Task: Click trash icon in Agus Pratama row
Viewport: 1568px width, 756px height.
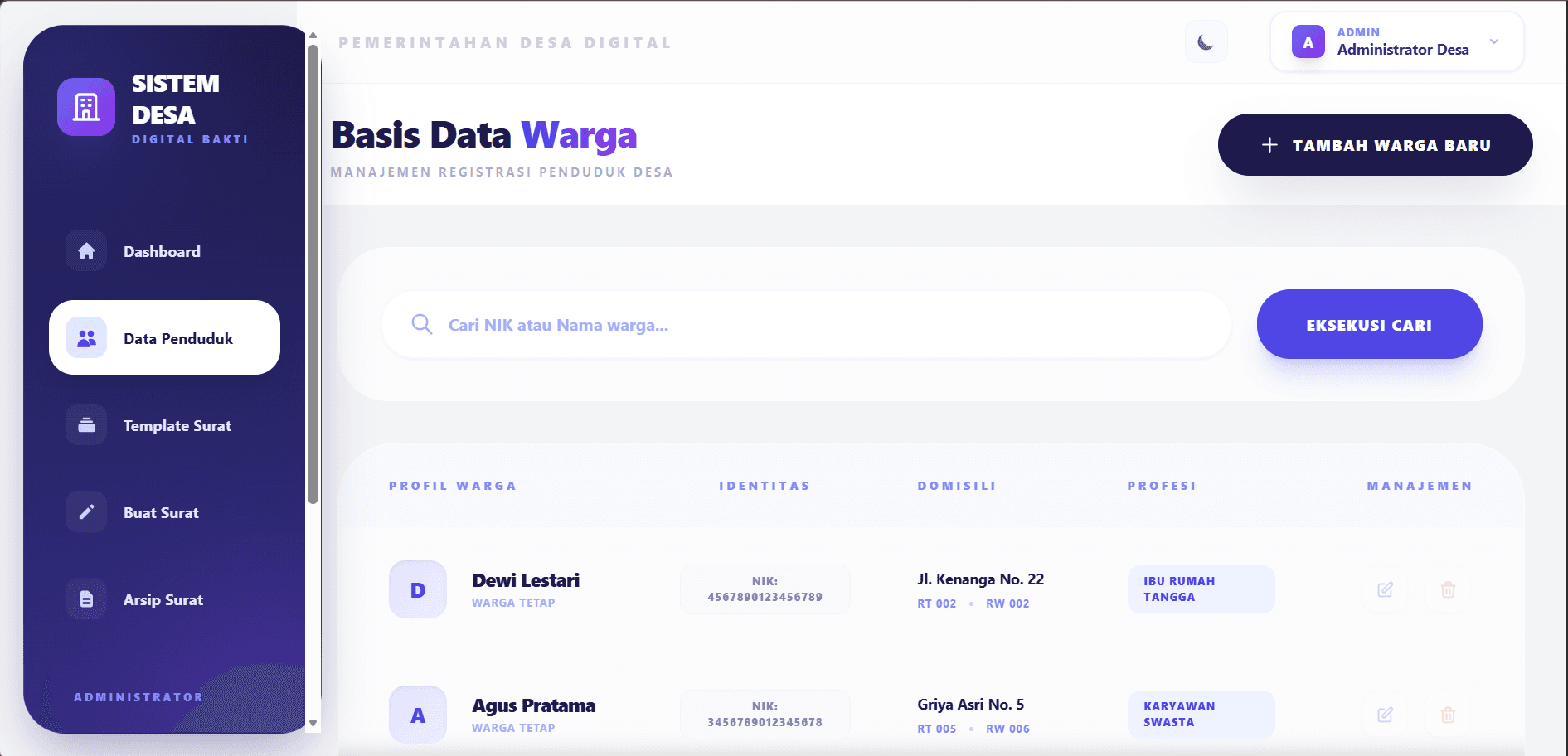Action: click(x=1448, y=715)
